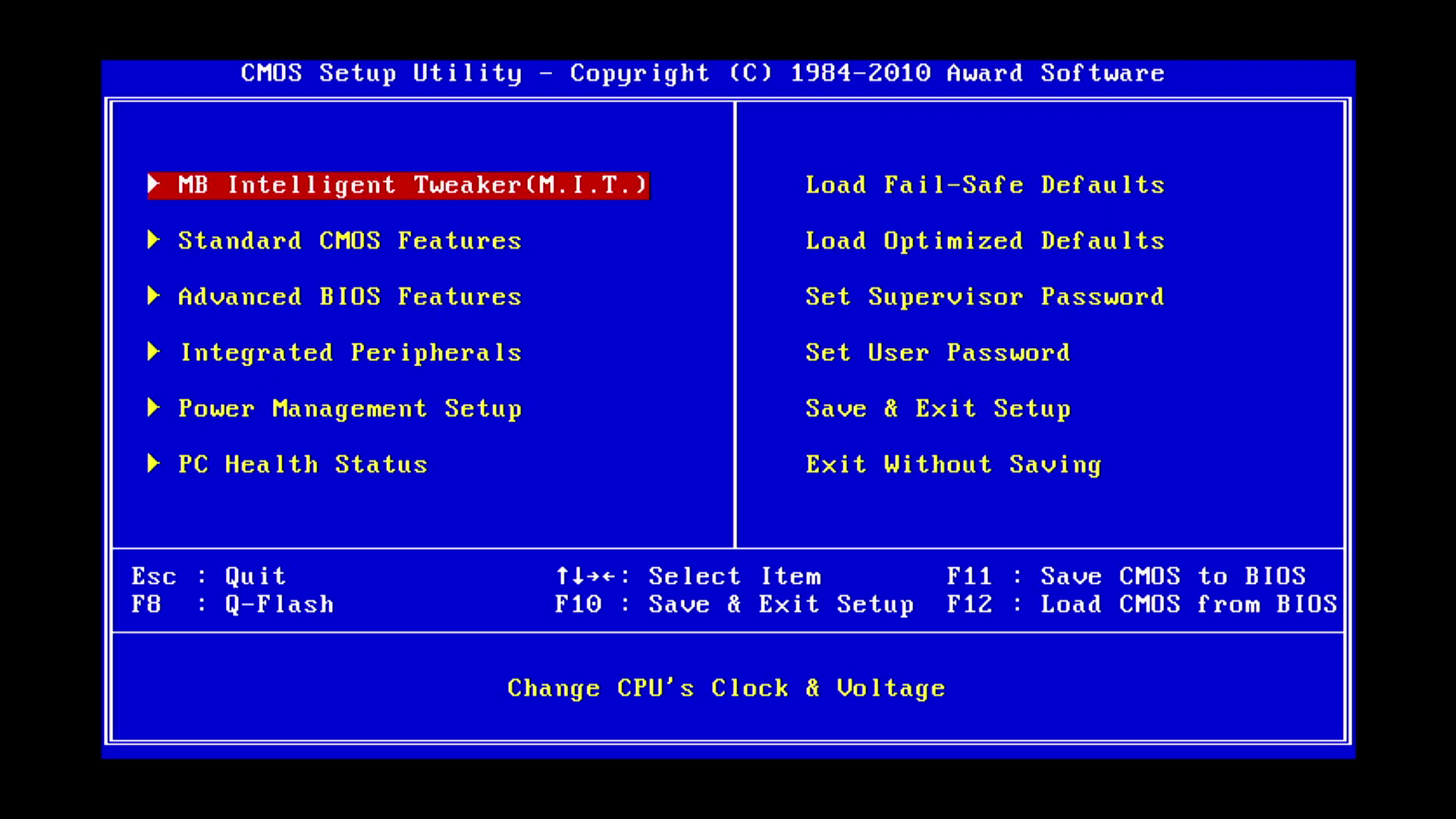The width and height of the screenshot is (1456, 819).
Task: Select Standard CMOS Features entry
Action: point(350,241)
